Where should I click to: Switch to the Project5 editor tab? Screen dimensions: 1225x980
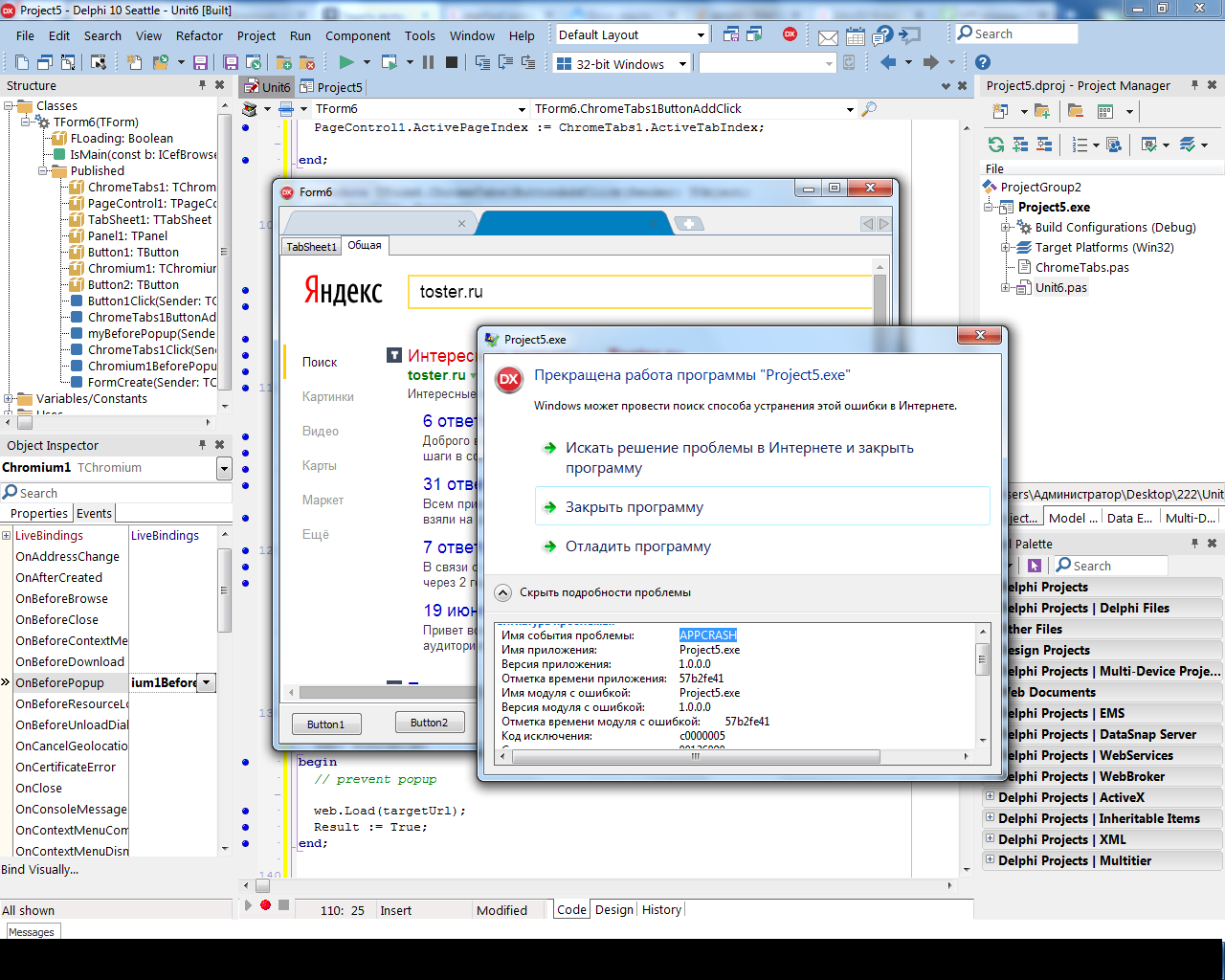click(x=331, y=87)
